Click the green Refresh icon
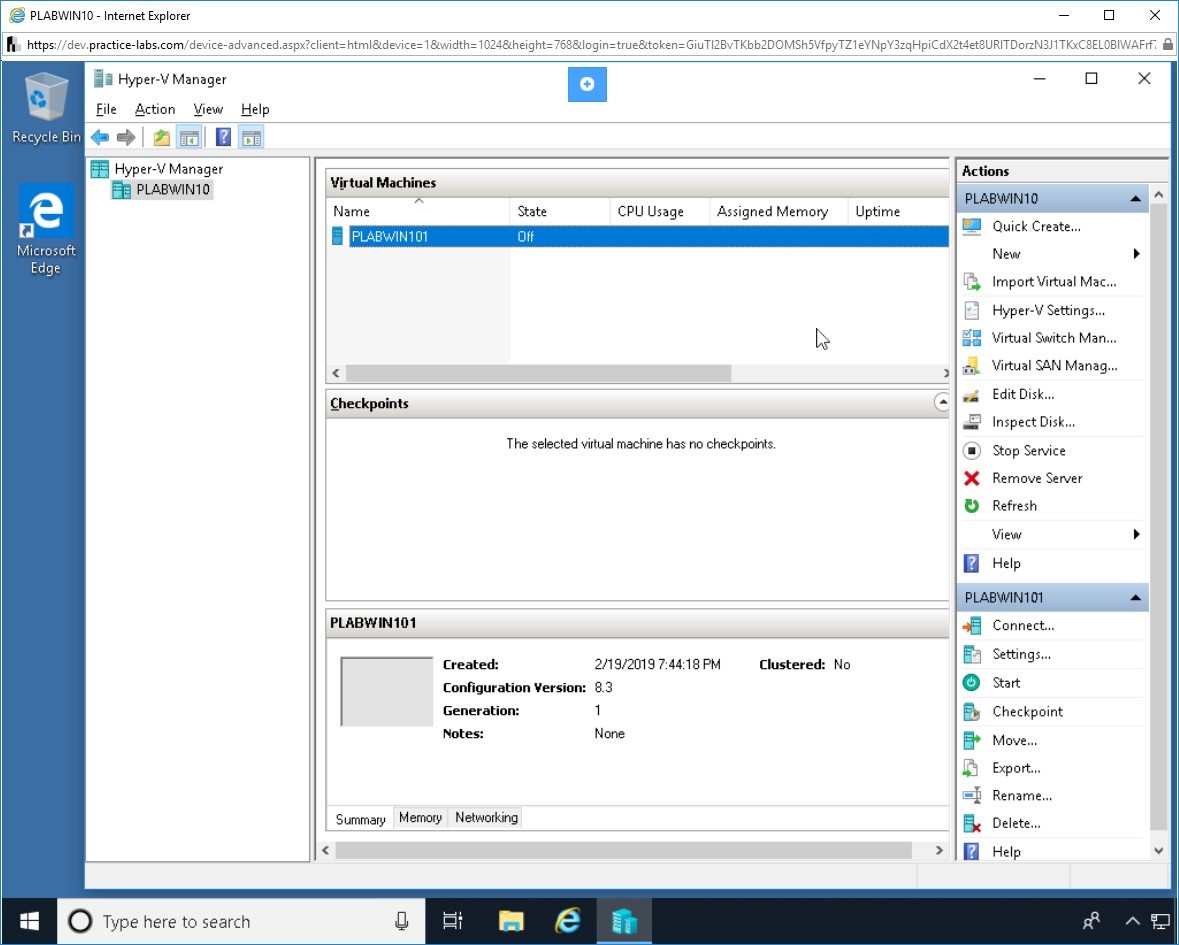This screenshot has height=945, width=1179. coord(971,506)
